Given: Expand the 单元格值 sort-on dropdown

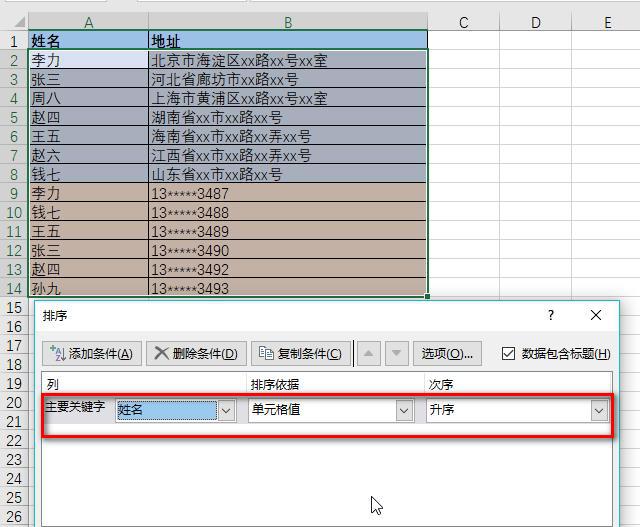Looking at the screenshot, I should [404, 410].
